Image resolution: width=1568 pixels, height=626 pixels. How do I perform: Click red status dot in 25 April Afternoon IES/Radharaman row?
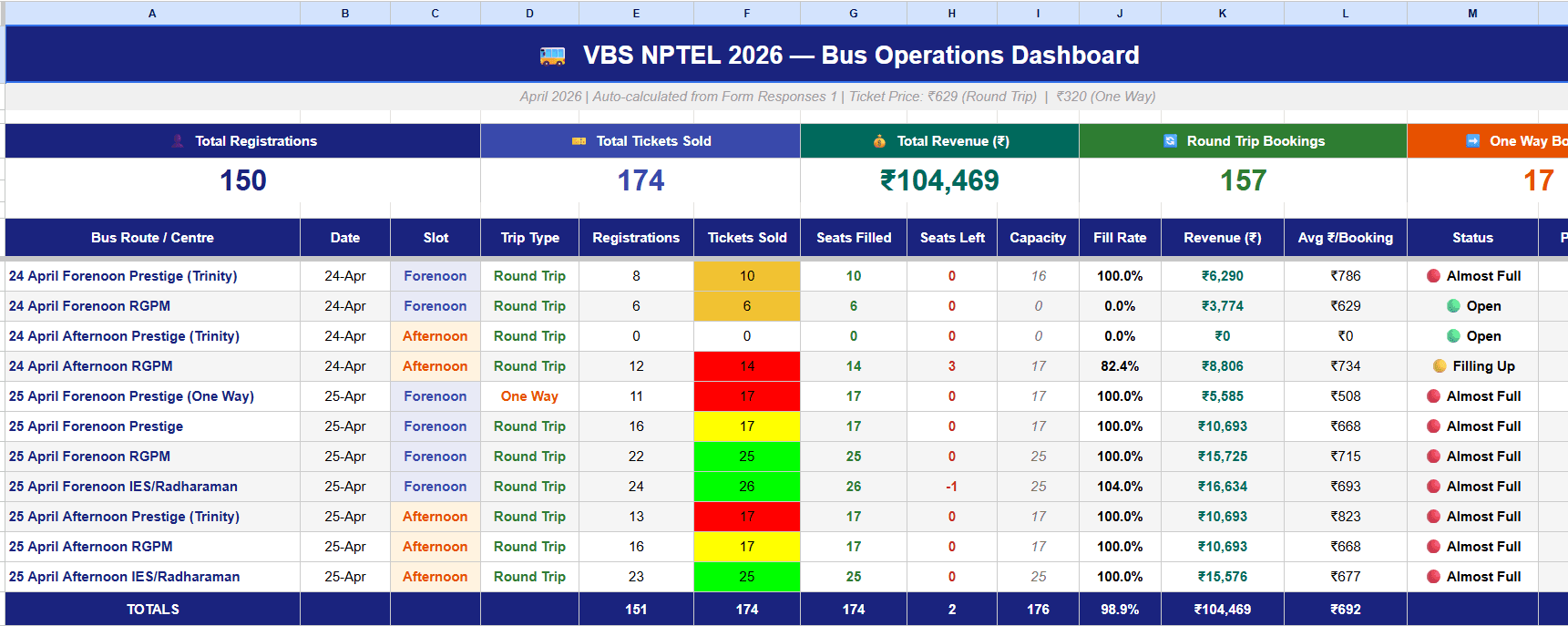point(1433,577)
